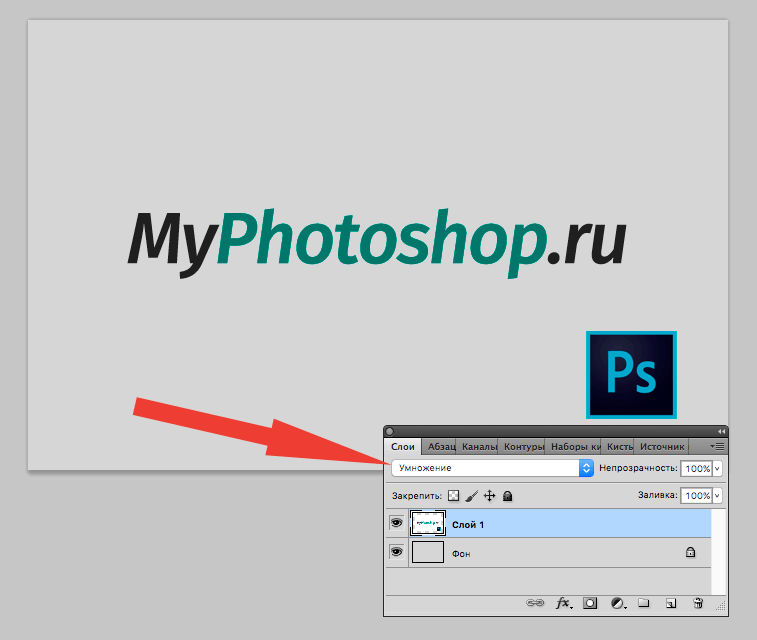Toggle lock position move icon
Image resolution: width=757 pixels, height=640 pixels.
click(x=489, y=495)
